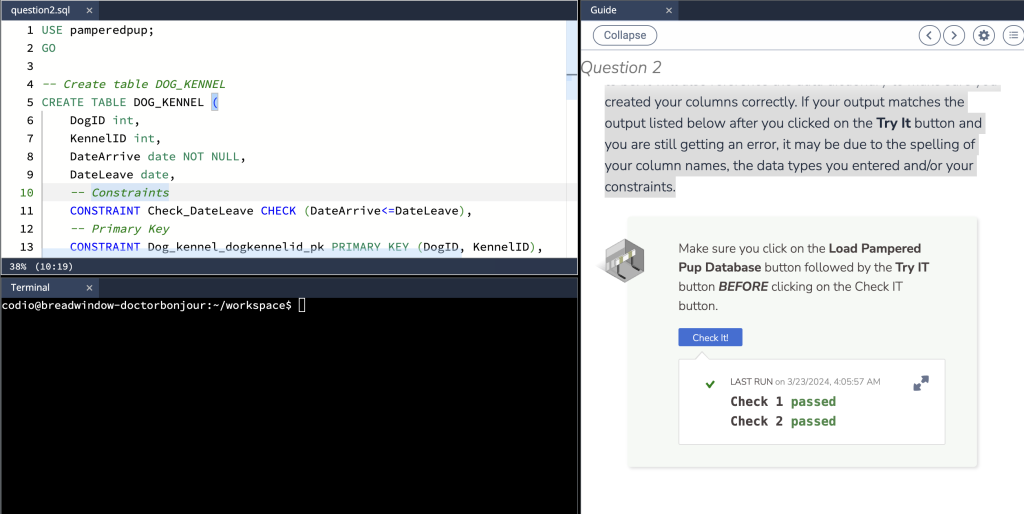Click line number 5 in the gutter
Viewport: 1024px width, 514px height.
pyautogui.click(x=30, y=102)
